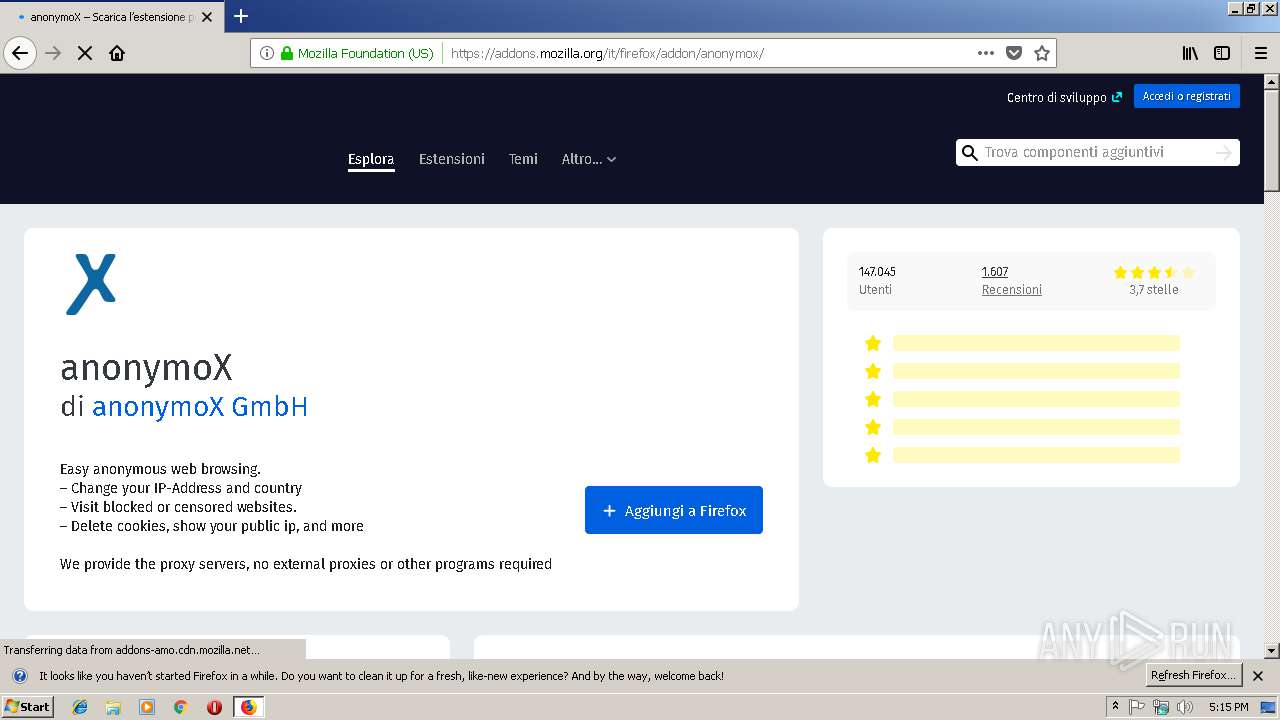Click the volume tray icon
This screenshot has width=1280, height=720.
tap(1185, 707)
